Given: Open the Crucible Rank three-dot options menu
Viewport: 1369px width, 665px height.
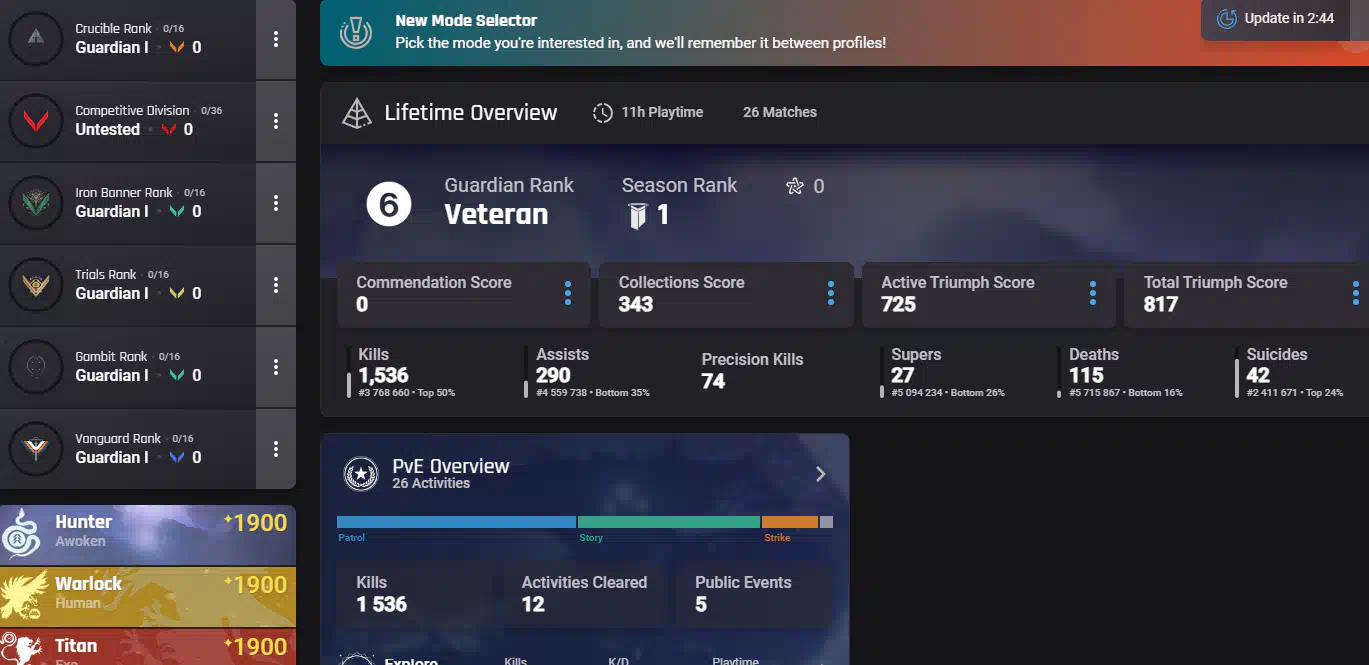Looking at the screenshot, I should click(276, 39).
